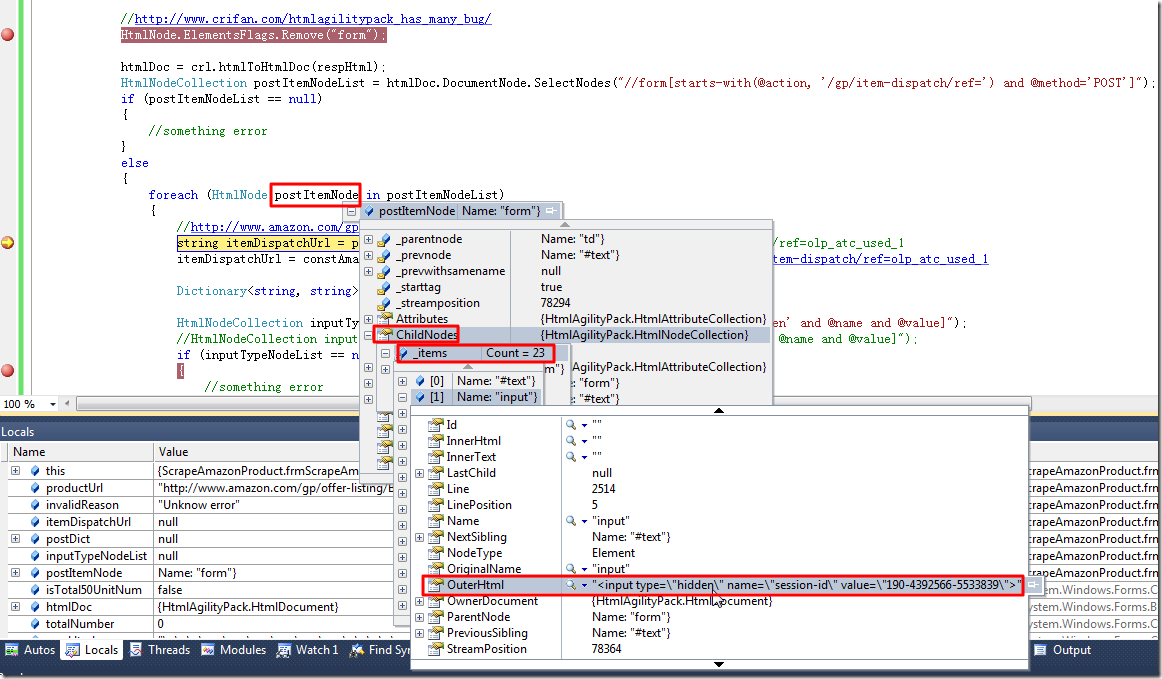Open text visualizer for Name value
This screenshot has width=1162, height=679.
571,521
